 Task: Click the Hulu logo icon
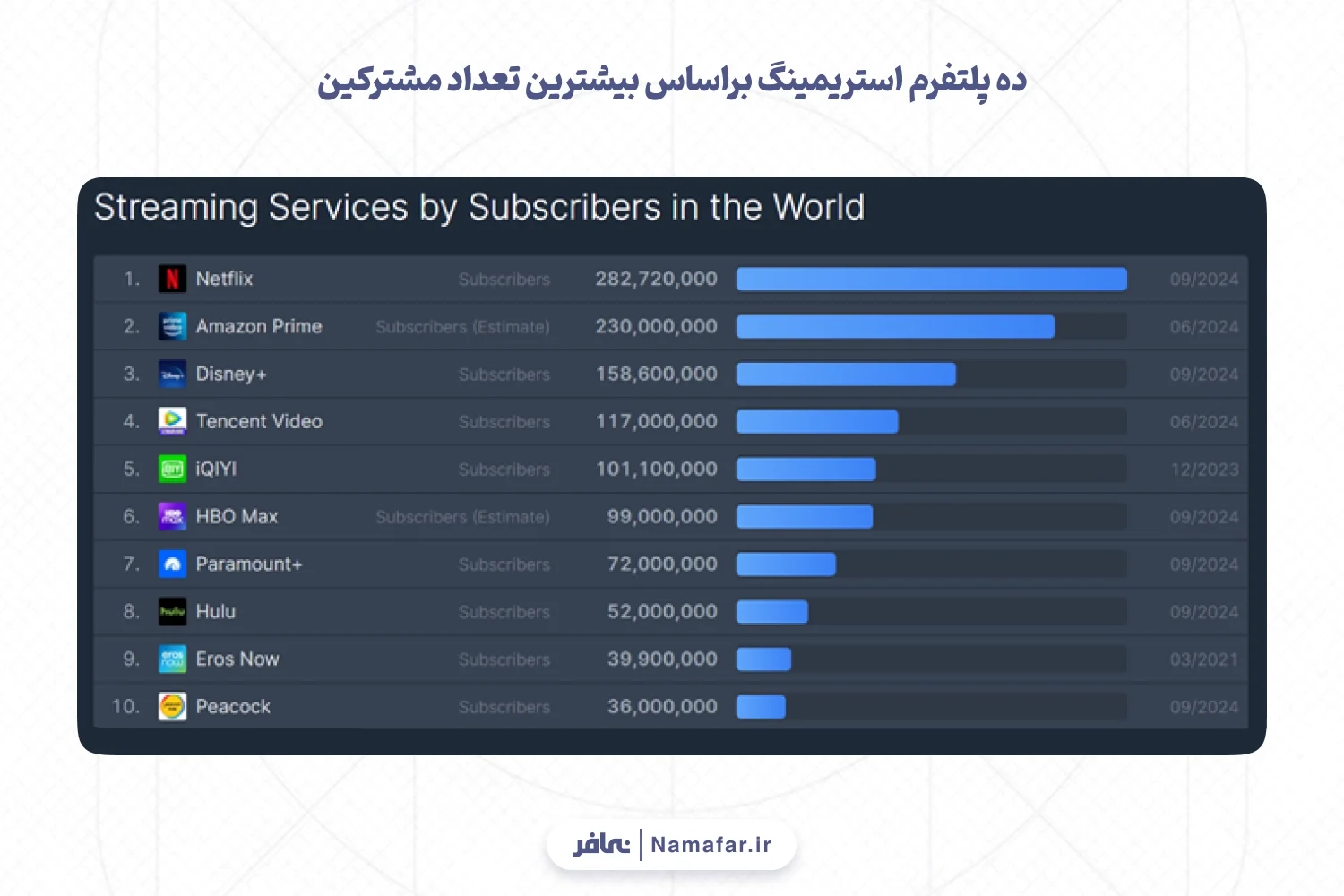pos(172,611)
